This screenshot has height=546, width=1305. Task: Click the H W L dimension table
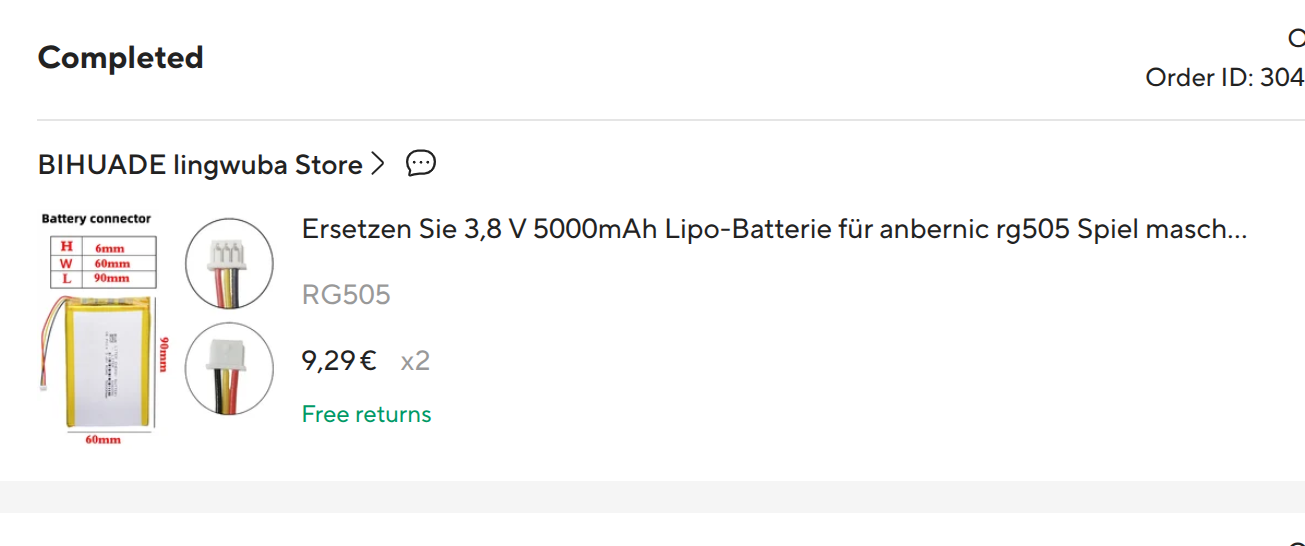pos(97,264)
